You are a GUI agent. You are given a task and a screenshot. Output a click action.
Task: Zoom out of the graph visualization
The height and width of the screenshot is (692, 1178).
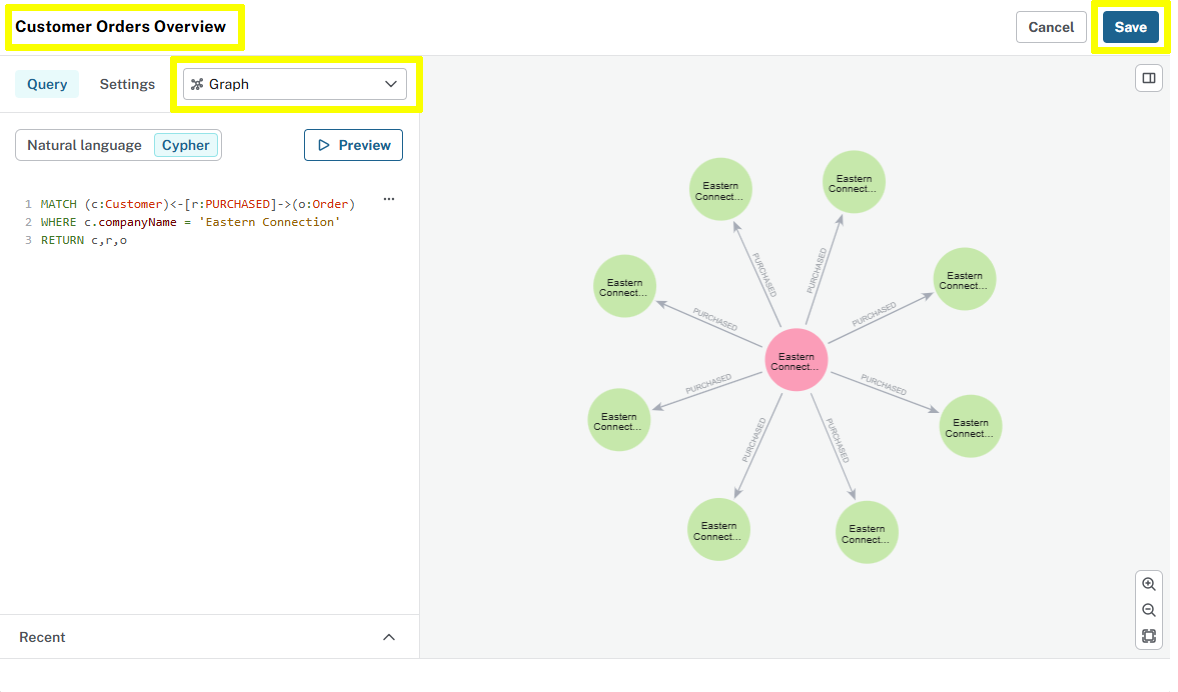click(1148, 609)
